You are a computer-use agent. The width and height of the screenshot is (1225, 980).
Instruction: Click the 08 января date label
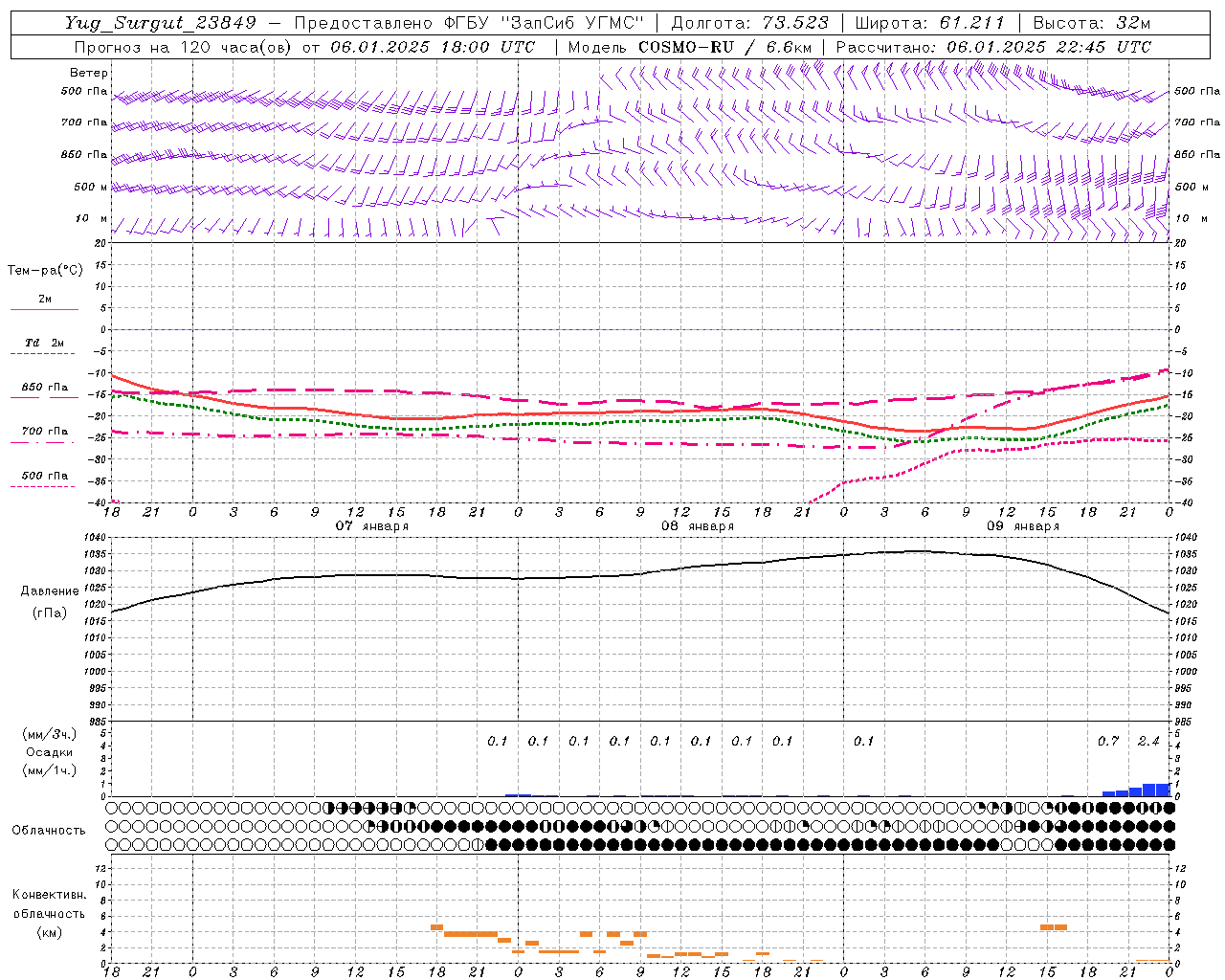pyautogui.click(x=698, y=526)
